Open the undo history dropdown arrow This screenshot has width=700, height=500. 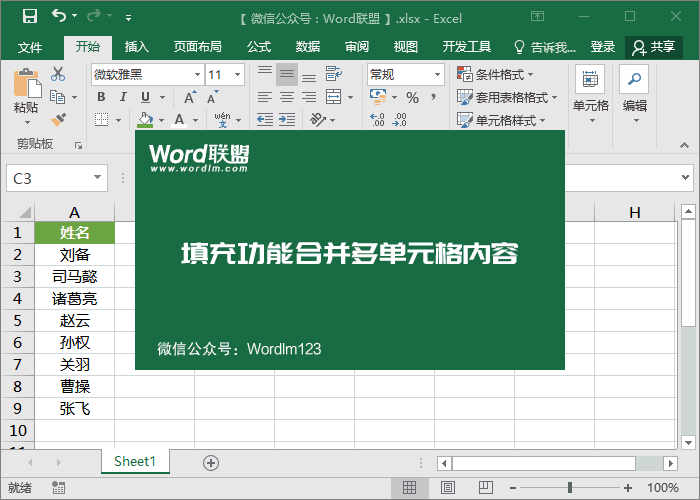point(75,16)
